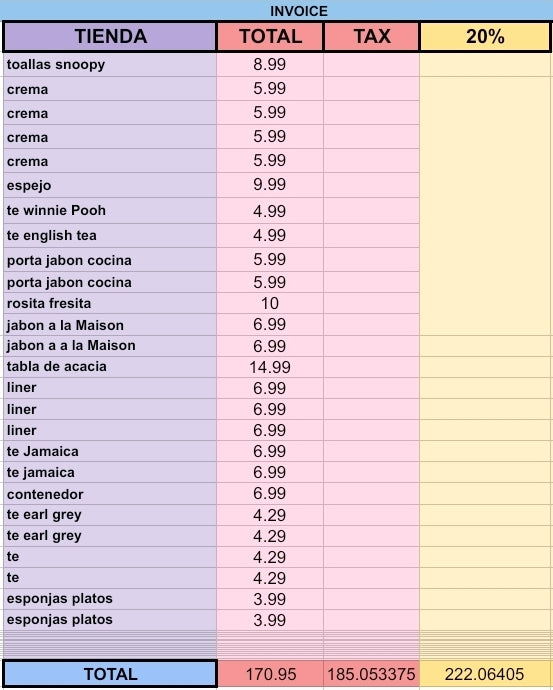
Task: Select the rosita fresita cell
Action: tap(110, 303)
